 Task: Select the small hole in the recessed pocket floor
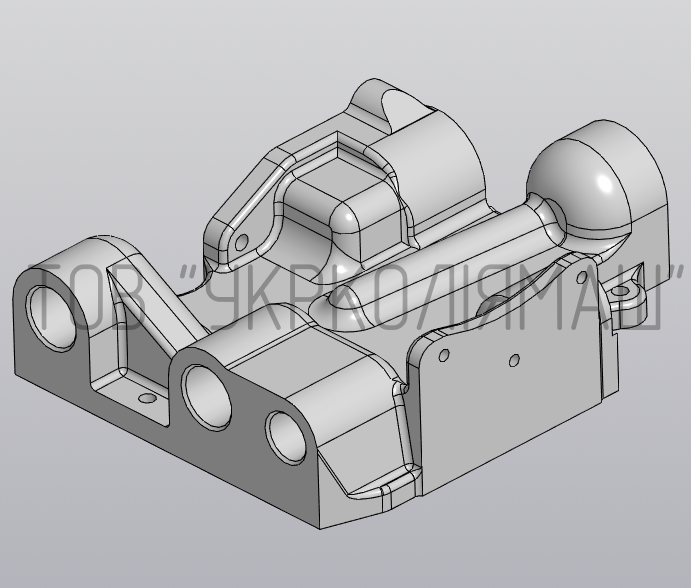(149, 398)
